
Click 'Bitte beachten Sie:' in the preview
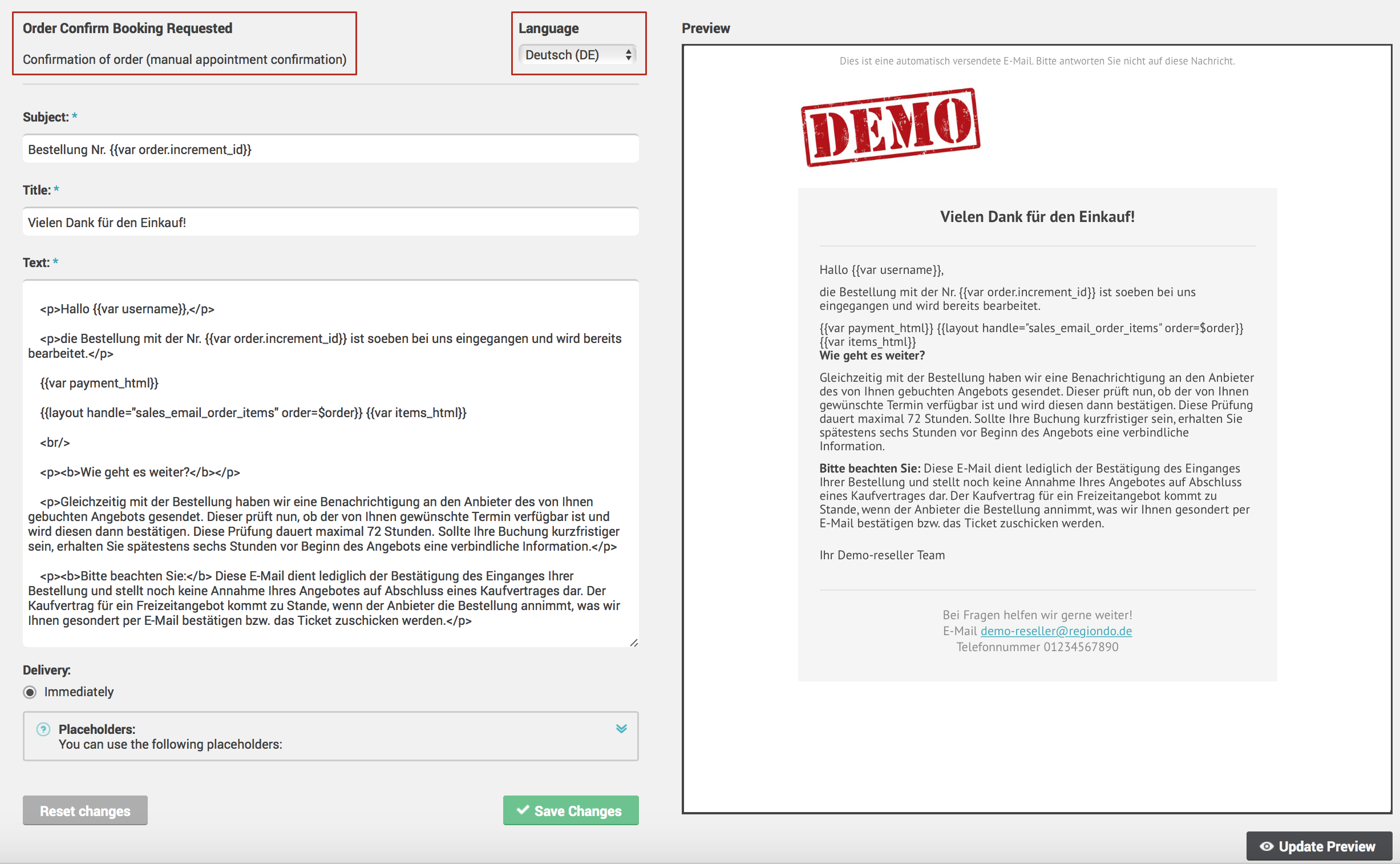coord(870,468)
